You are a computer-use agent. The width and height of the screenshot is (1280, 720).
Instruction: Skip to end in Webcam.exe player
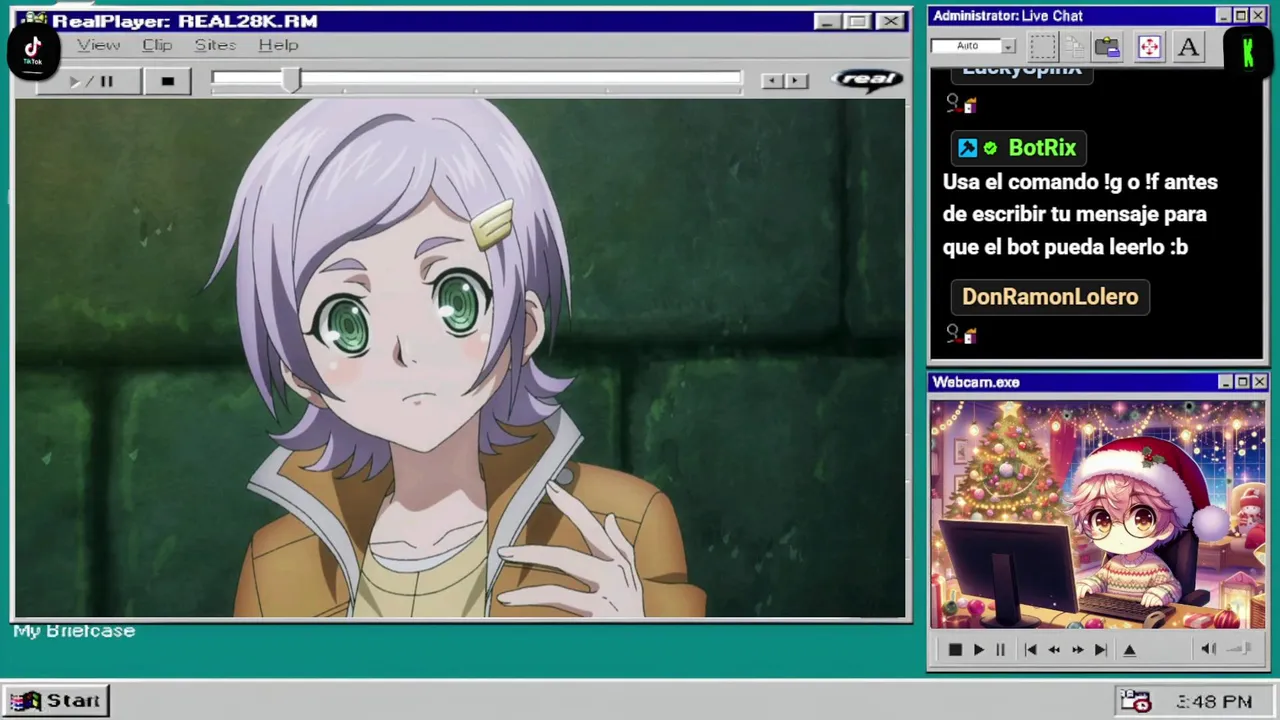tap(1101, 650)
